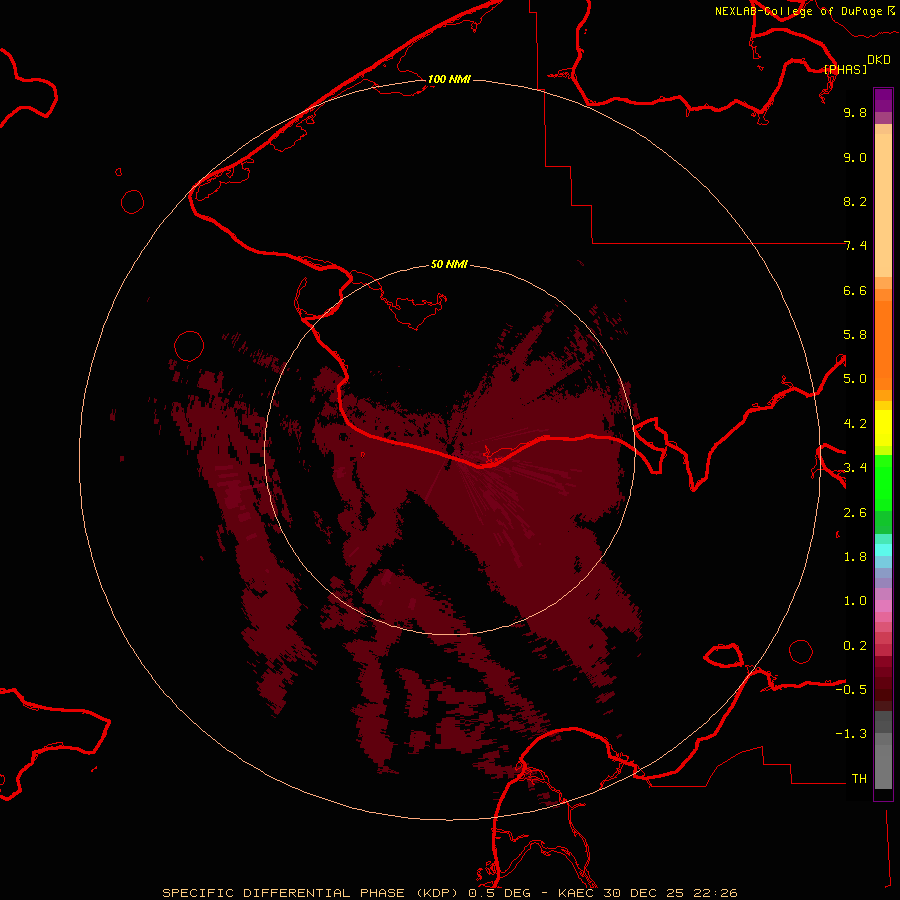900x900 pixels.
Task: Click the DKD units label
Action: (879, 59)
